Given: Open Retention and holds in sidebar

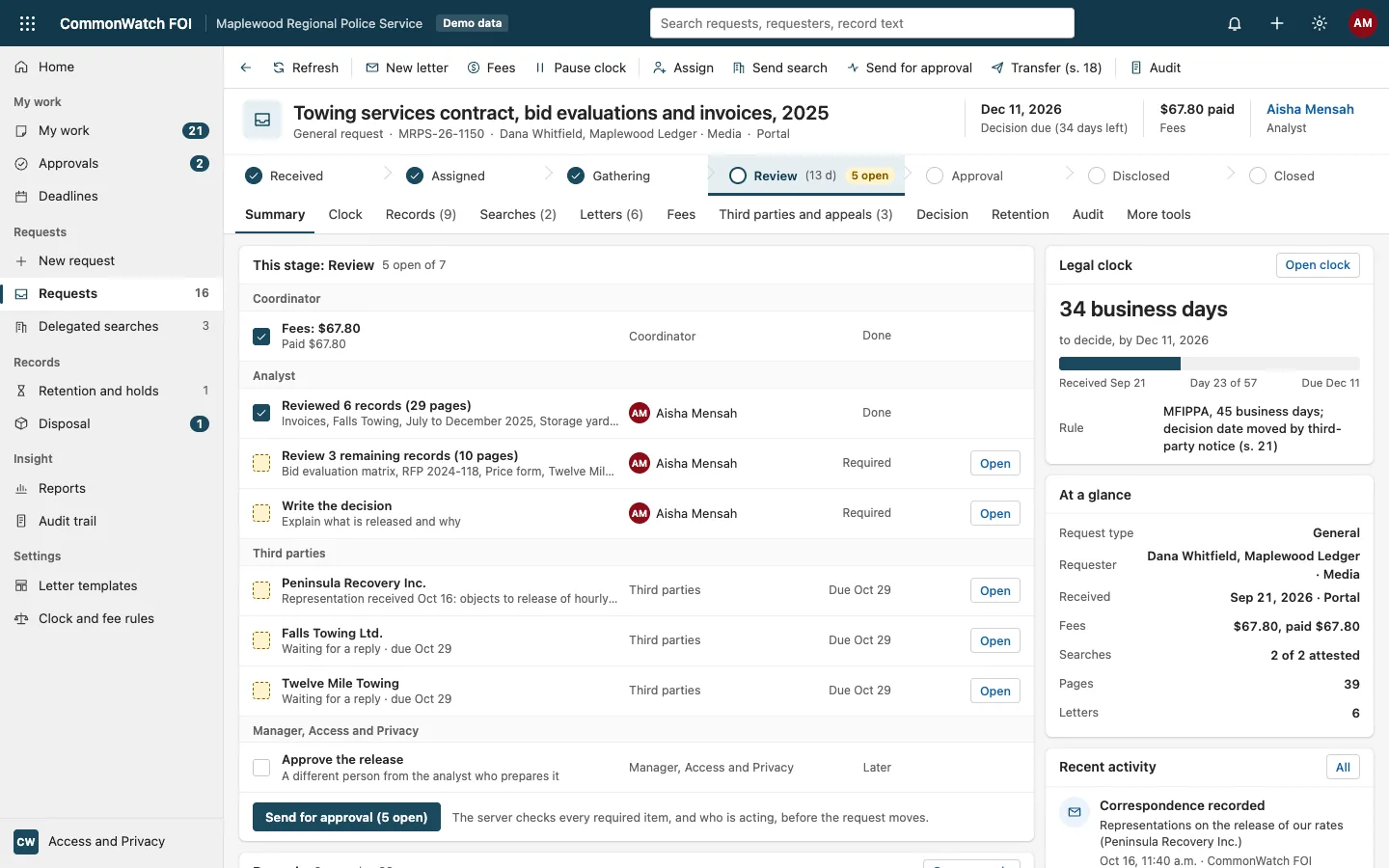Looking at the screenshot, I should 112,391.
